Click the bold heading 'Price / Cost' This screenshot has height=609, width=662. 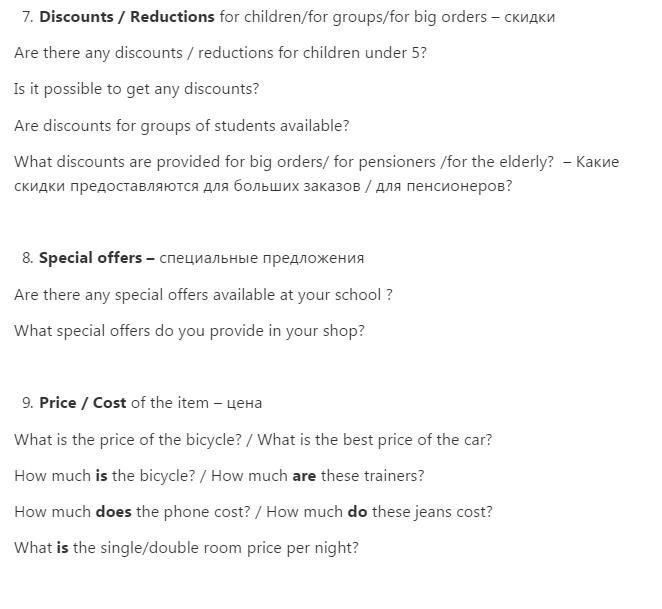83,403
